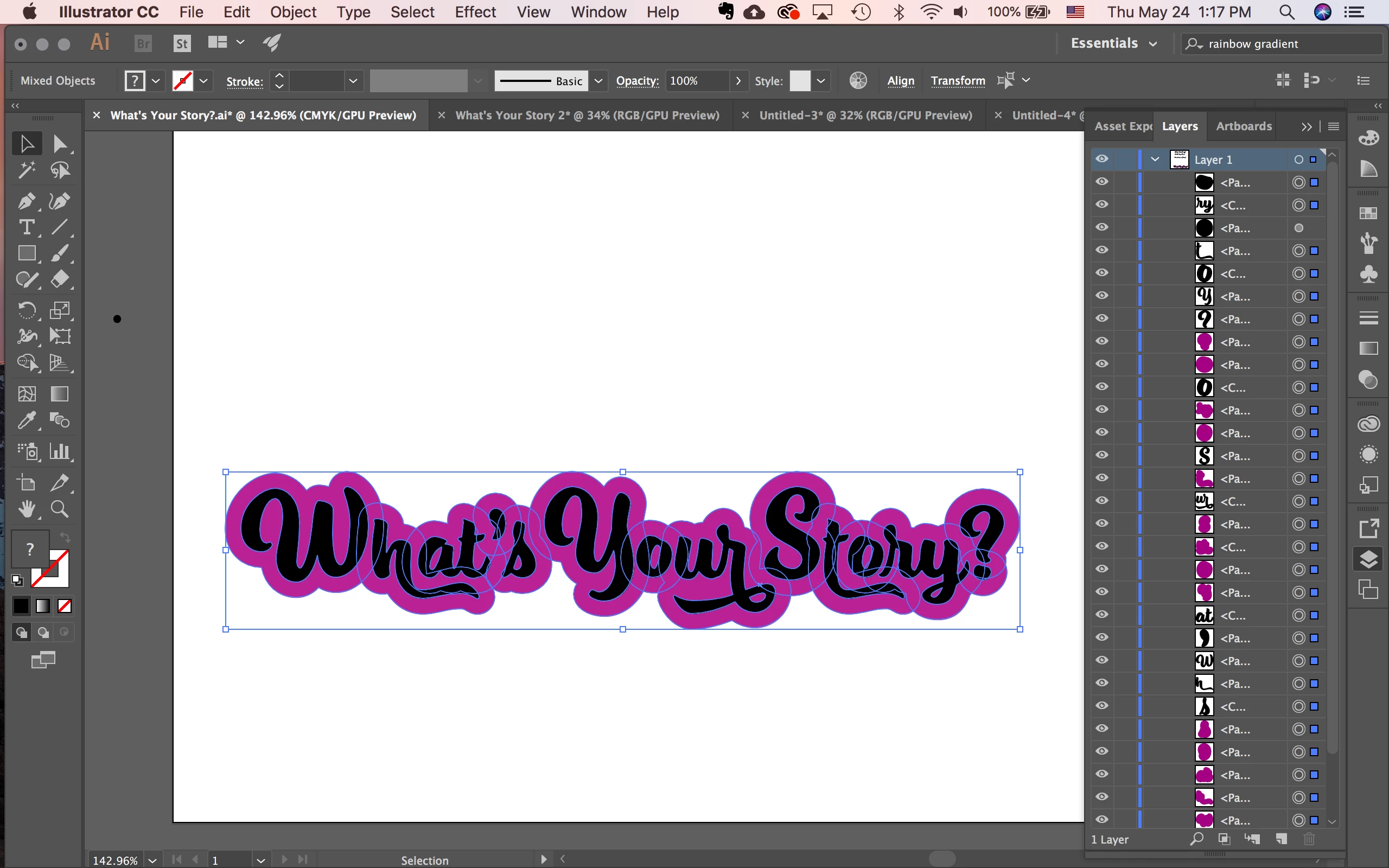This screenshot has width=1389, height=868.
Task: Click the Transform link in the control bar
Action: [x=957, y=81]
